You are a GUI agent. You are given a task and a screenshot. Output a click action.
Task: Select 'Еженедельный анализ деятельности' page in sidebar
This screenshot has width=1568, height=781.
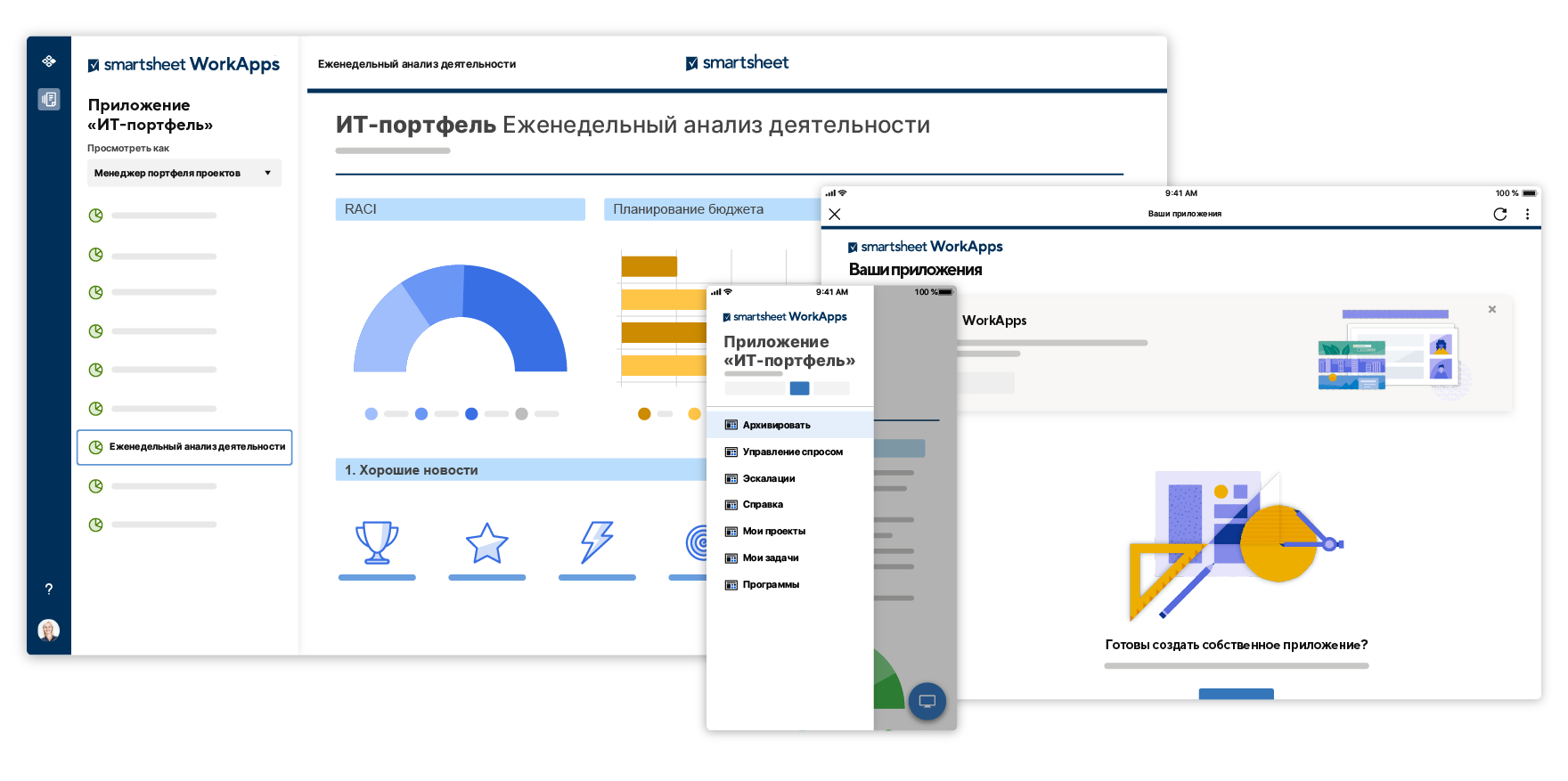pyautogui.click(x=184, y=447)
